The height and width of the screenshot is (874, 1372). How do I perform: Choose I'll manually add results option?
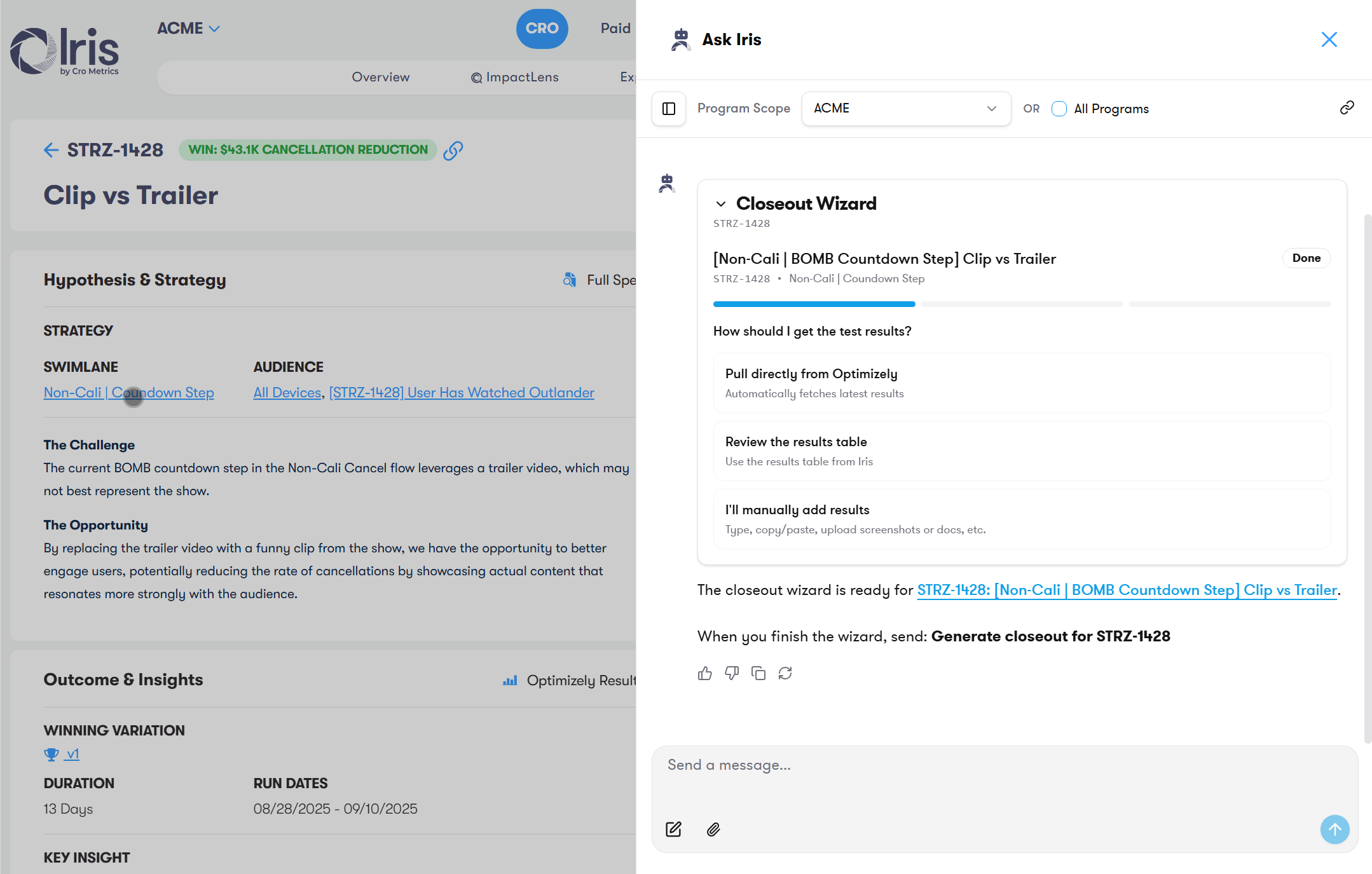click(x=1022, y=519)
